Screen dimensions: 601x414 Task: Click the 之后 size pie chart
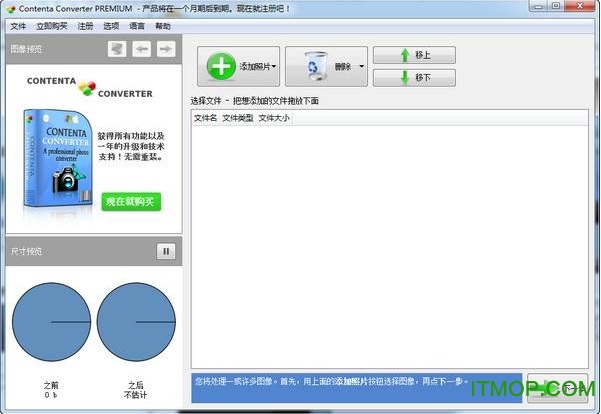tap(136, 322)
